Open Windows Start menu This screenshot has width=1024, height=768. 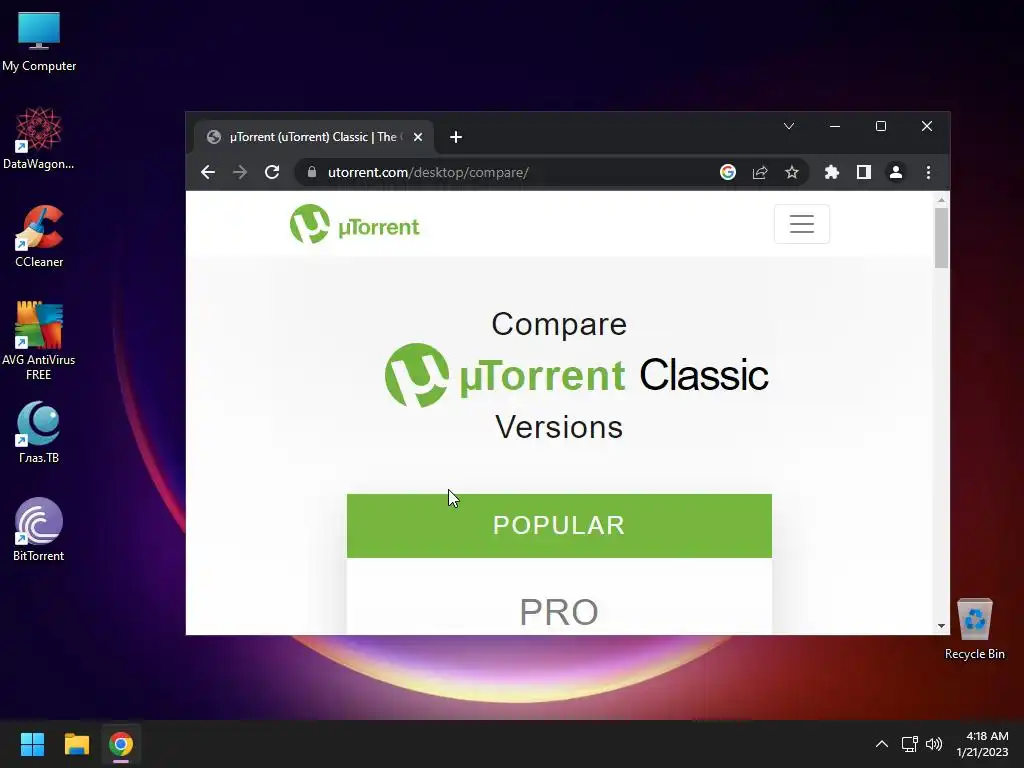coord(32,744)
